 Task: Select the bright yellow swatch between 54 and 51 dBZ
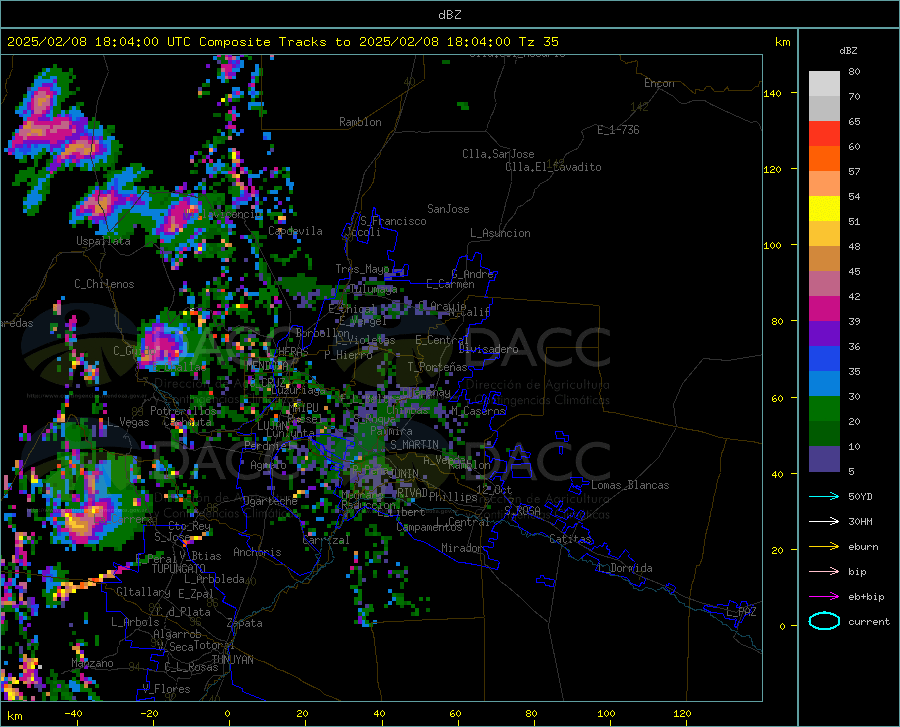pos(824,209)
